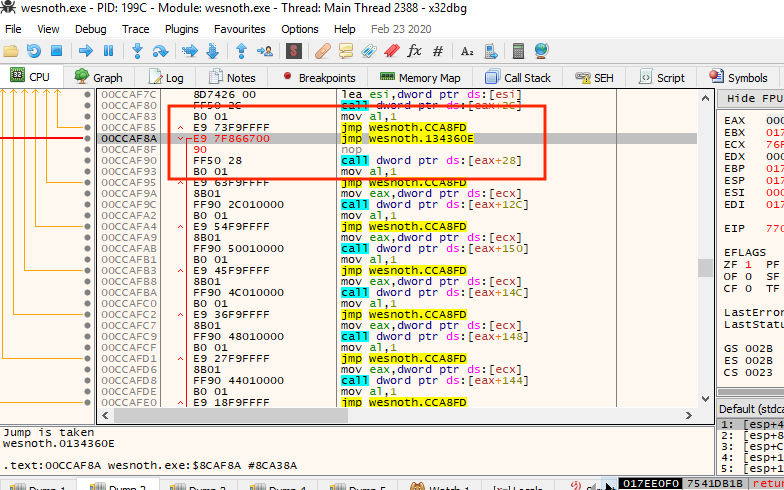
Task: Open the Comments icon in toolbar
Action: point(346,50)
